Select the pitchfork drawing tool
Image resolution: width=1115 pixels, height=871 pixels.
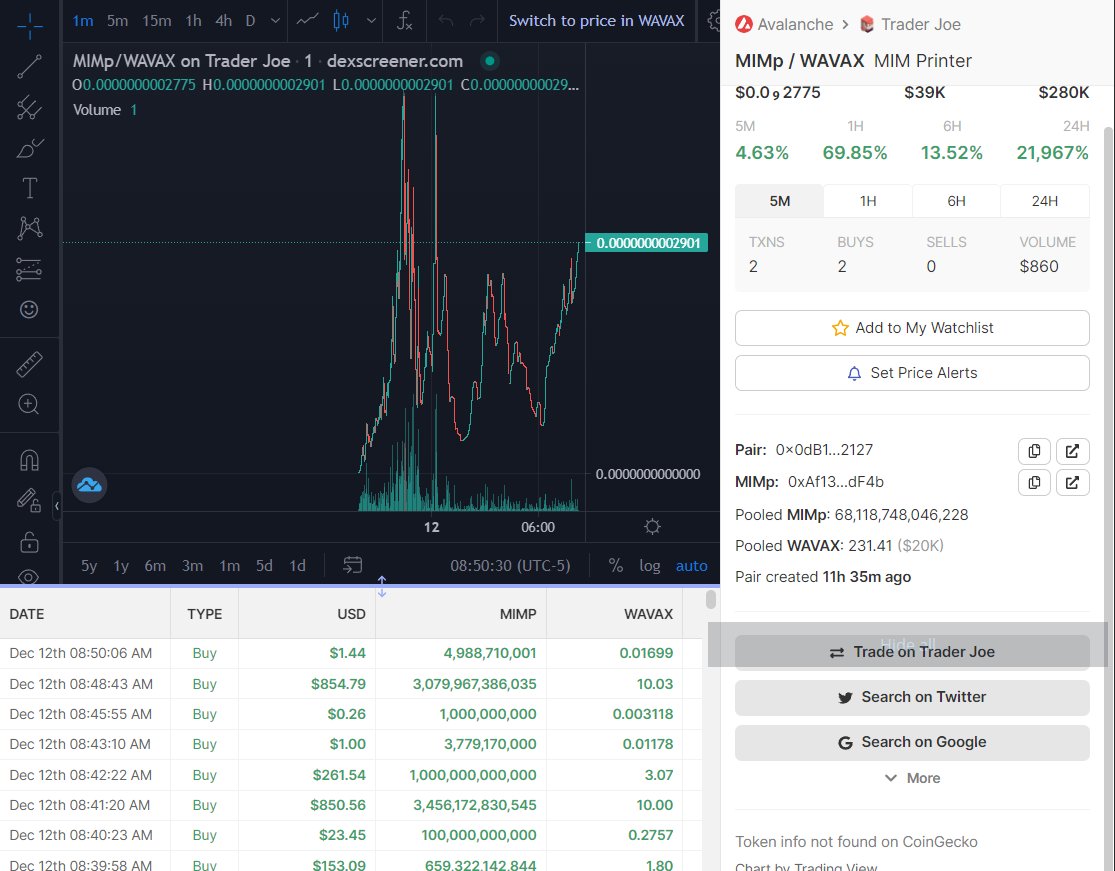[x=29, y=107]
